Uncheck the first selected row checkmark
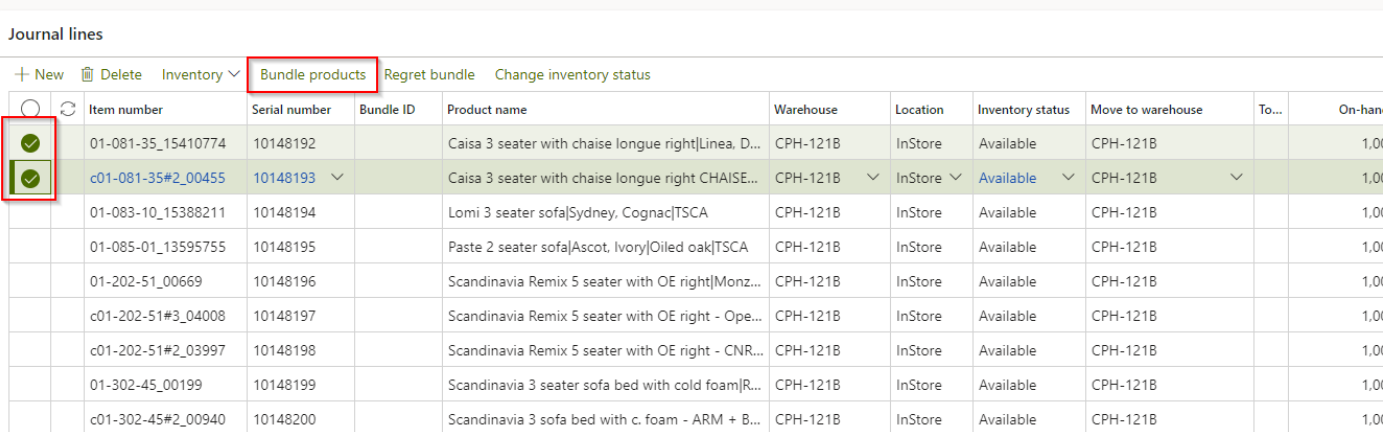 tap(30, 144)
